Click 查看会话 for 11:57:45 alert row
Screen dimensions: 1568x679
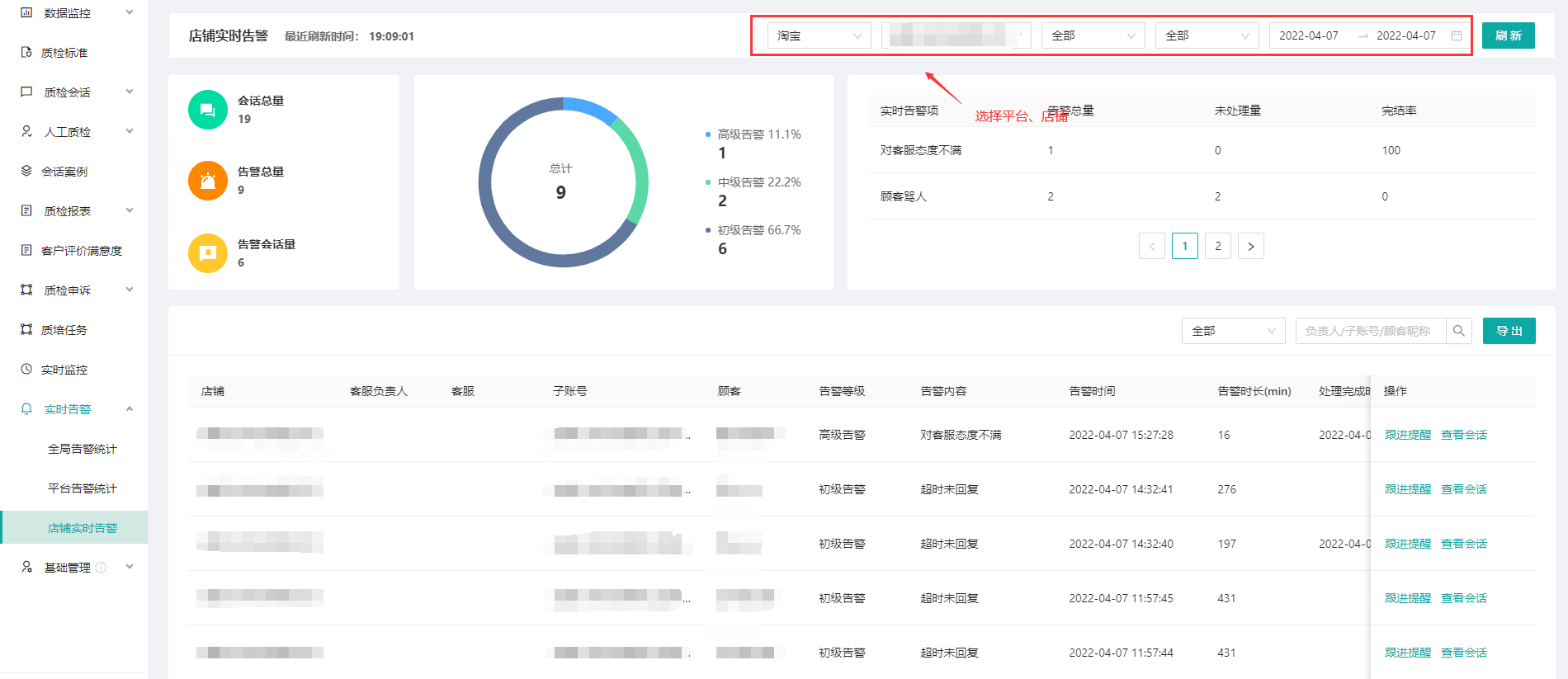click(1464, 598)
